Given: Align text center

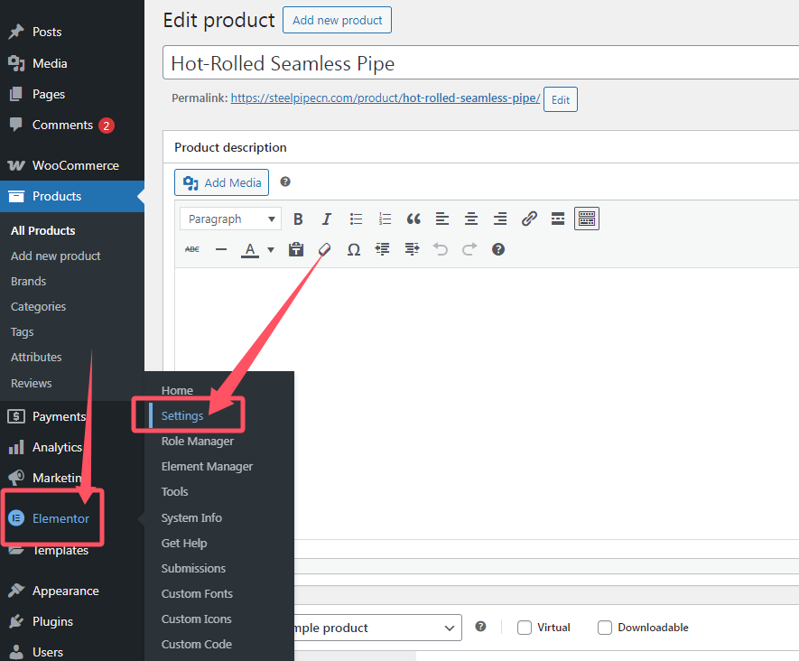Looking at the screenshot, I should point(471,219).
